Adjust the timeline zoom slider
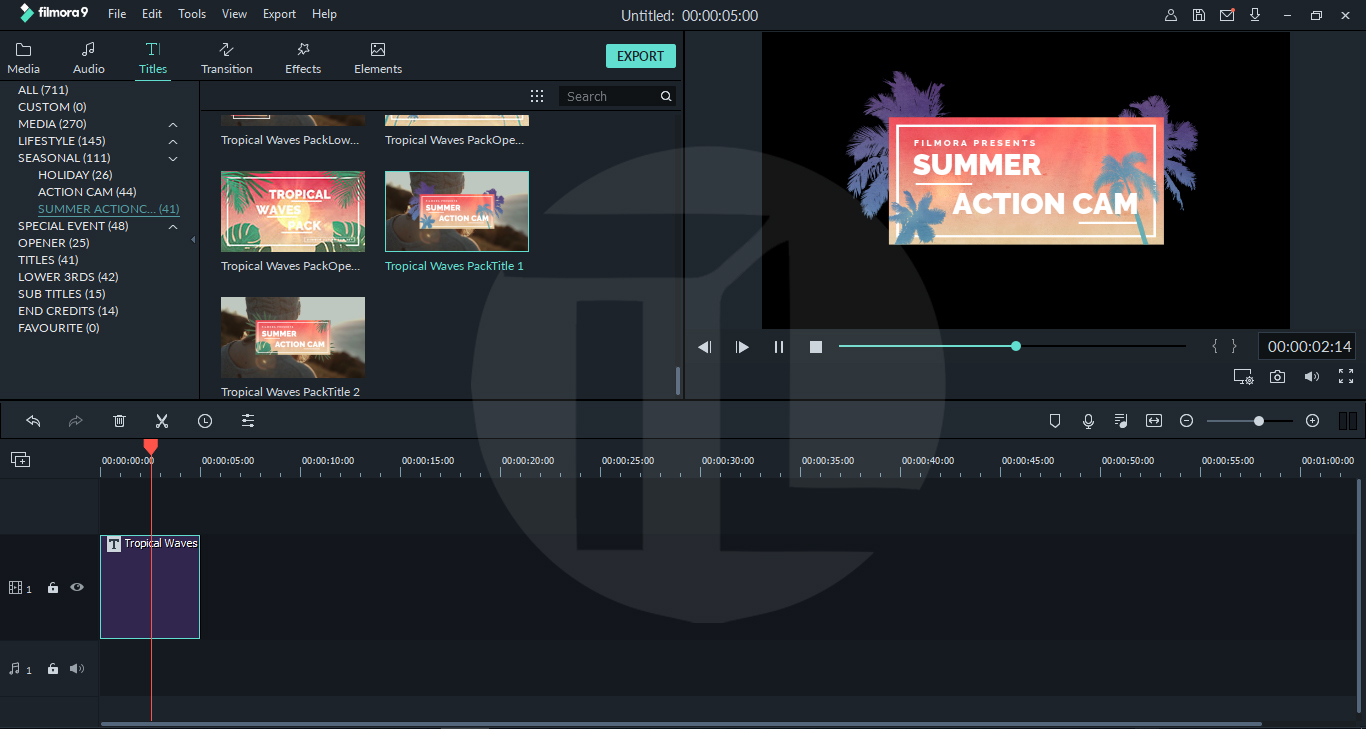Screen dimensions: 1366x729 [1257, 420]
